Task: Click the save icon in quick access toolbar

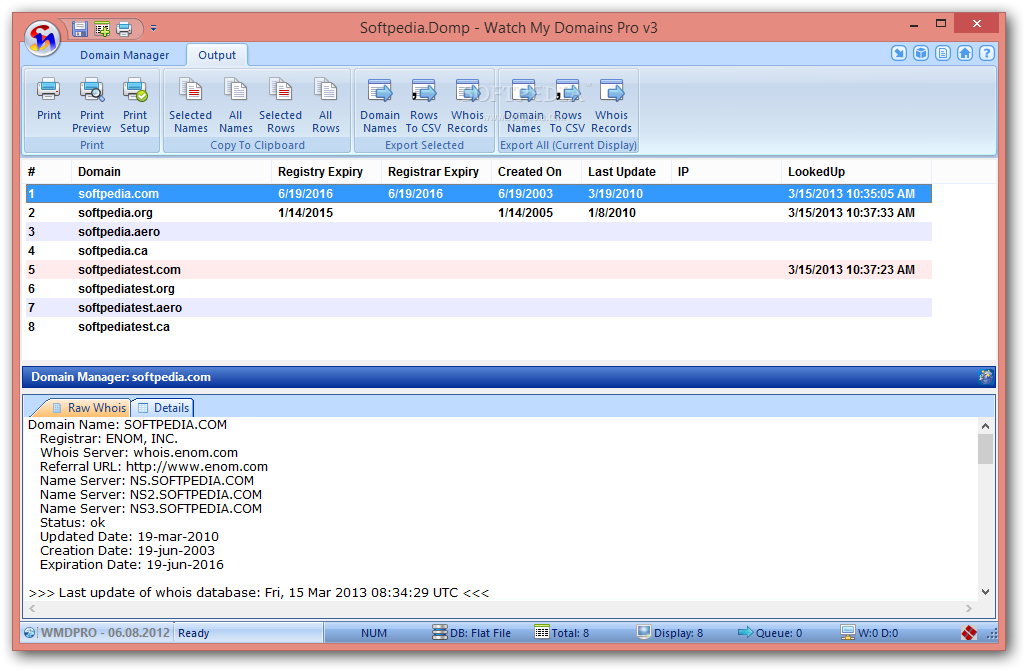Action: (x=80, y=28)
